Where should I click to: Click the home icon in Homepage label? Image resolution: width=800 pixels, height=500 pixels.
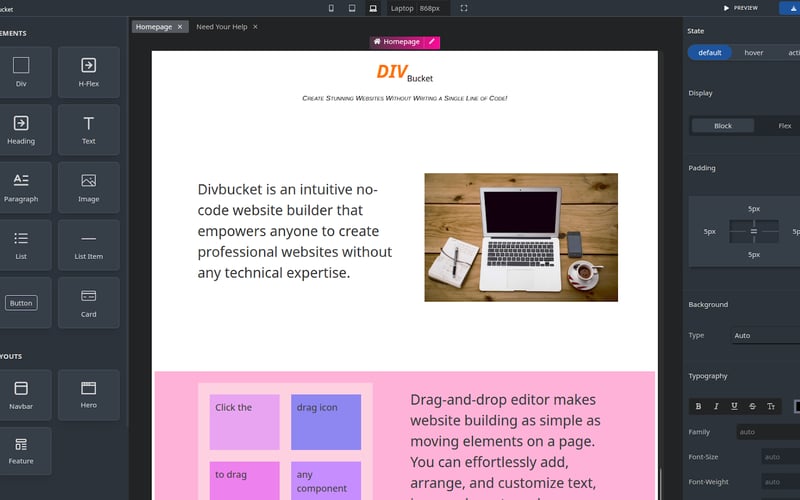click(377, 42)
